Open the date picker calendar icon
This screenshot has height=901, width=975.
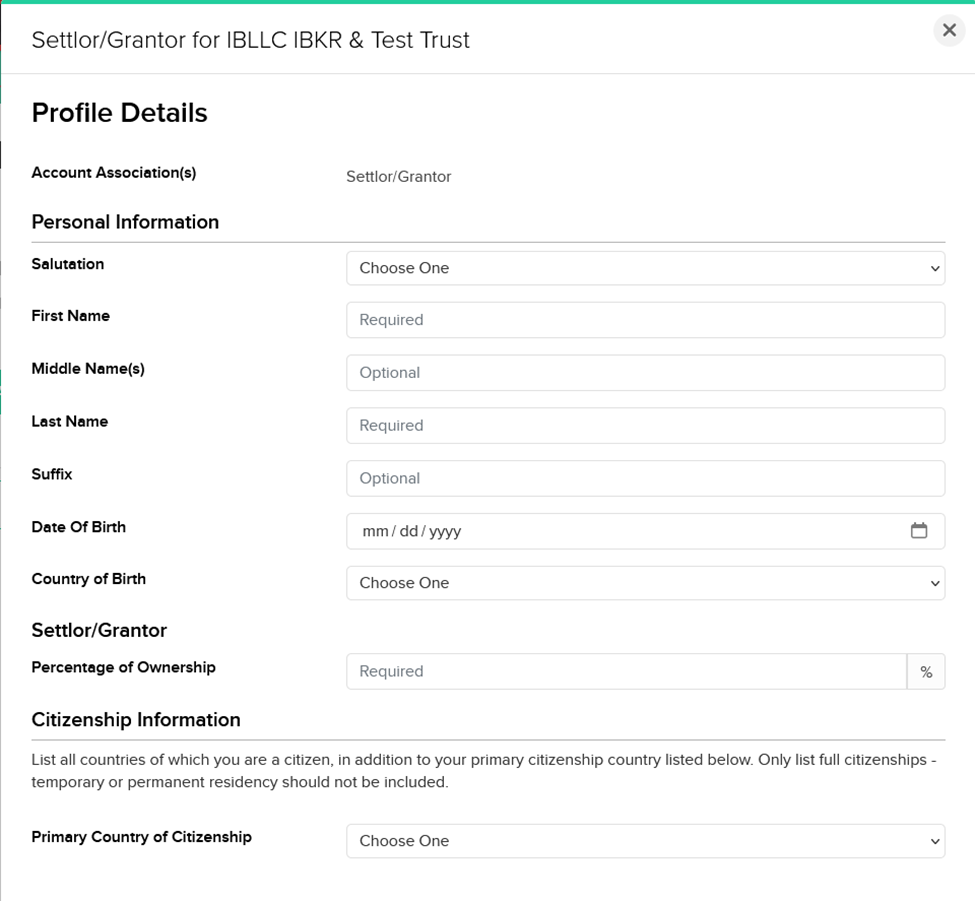[x=918, y=531]
